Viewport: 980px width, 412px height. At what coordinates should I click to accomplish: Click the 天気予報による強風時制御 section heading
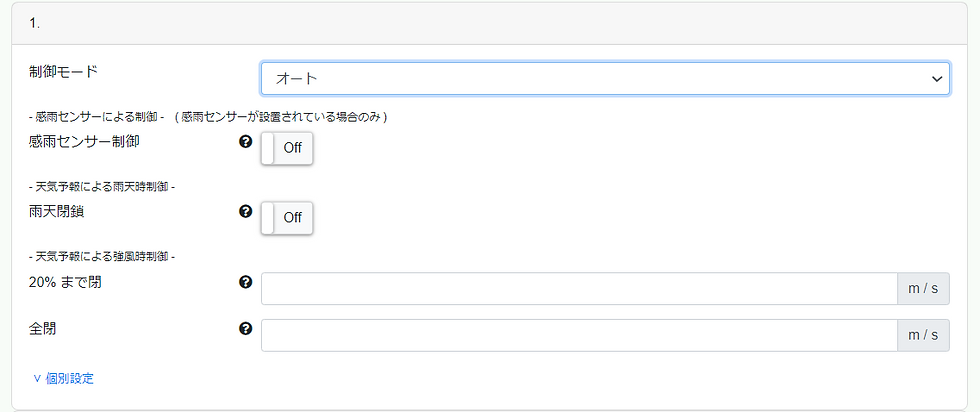pyautogui.click(x=103, y=256)
